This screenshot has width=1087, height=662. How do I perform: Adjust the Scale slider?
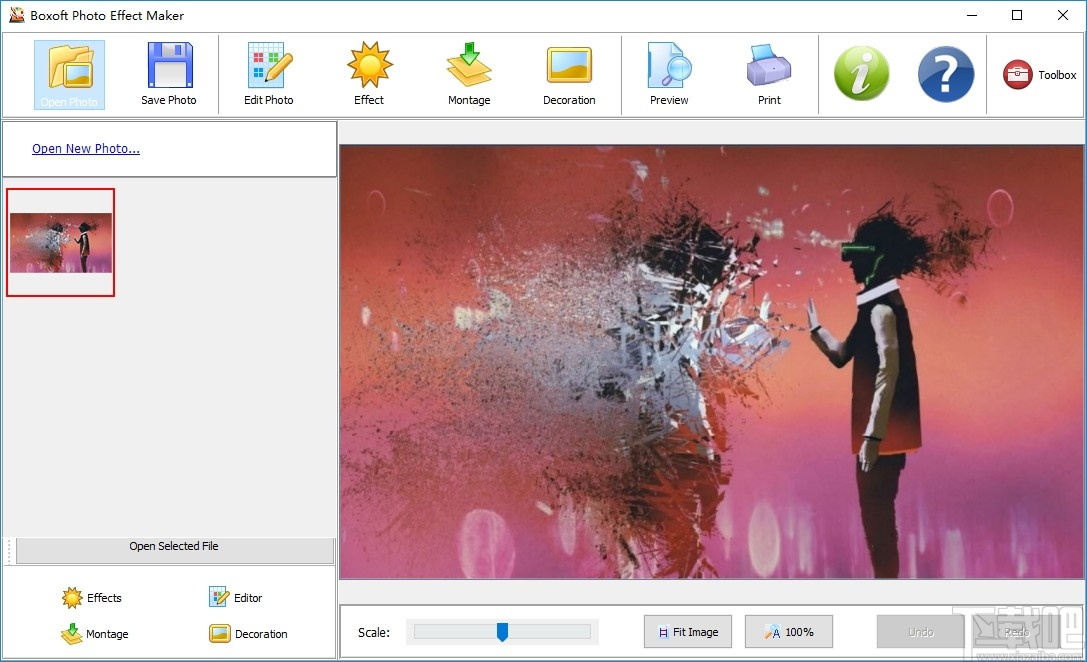pos(504,631)
